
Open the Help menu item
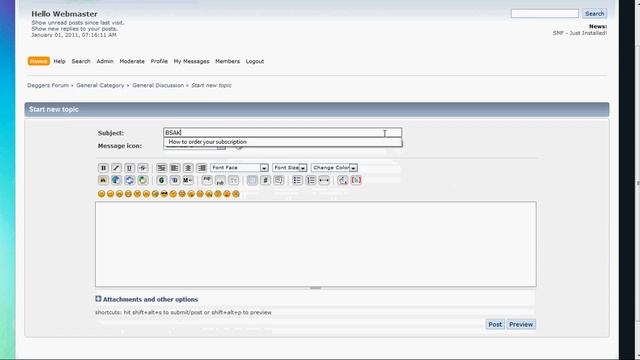[x=59, y=61]
